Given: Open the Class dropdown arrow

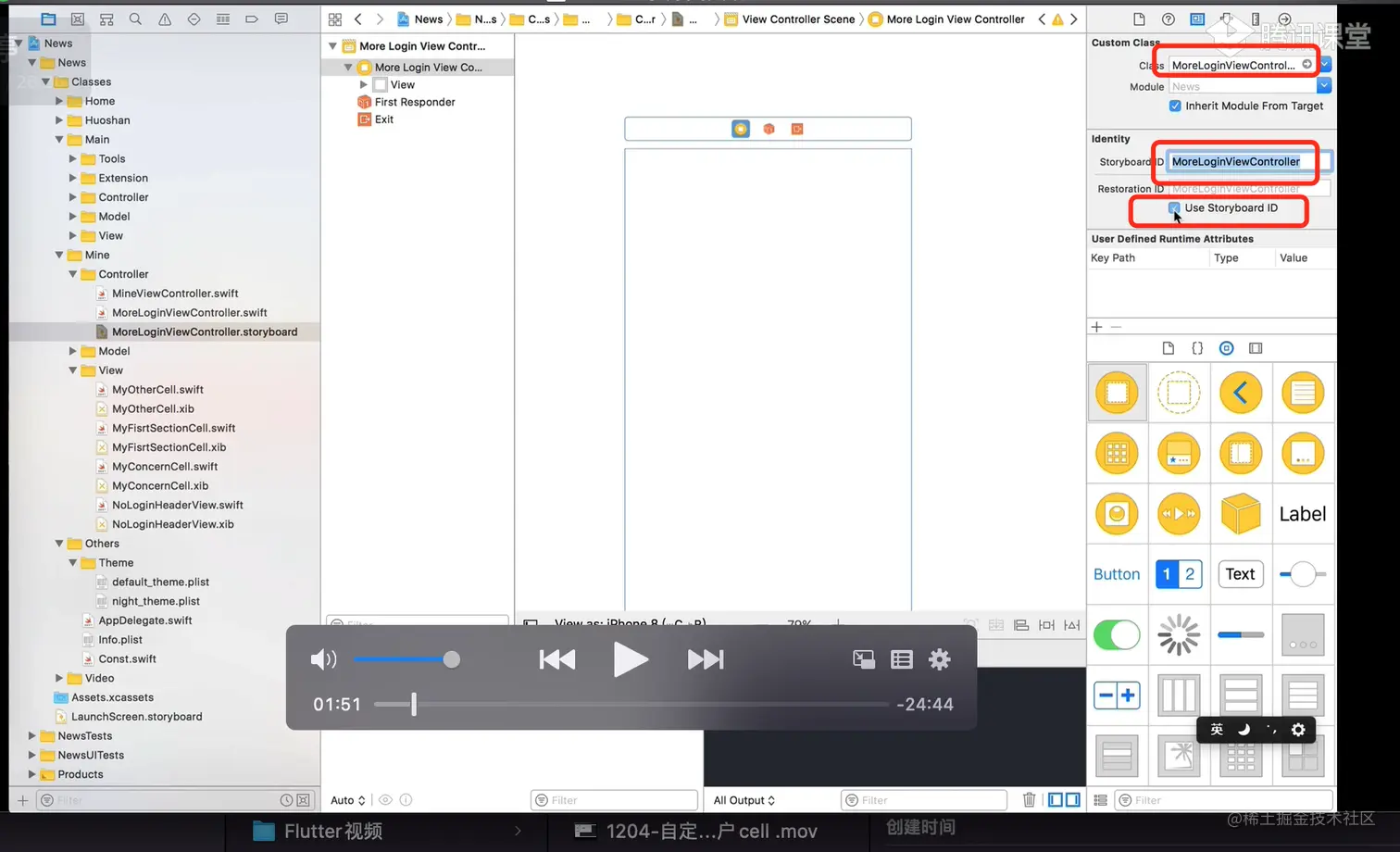Looking at the screenshot, I should click(1325, 65).
